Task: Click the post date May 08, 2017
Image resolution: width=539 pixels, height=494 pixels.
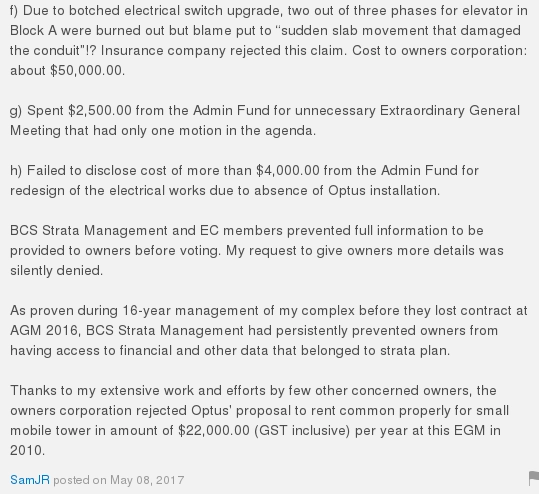Action: tap(147, 480)
